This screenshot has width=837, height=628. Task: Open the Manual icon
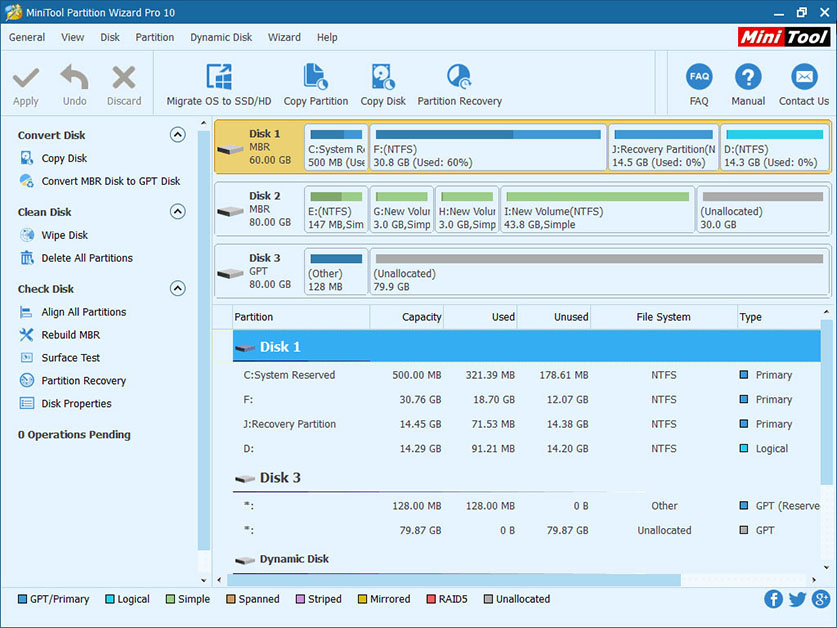tap(748, 78)
